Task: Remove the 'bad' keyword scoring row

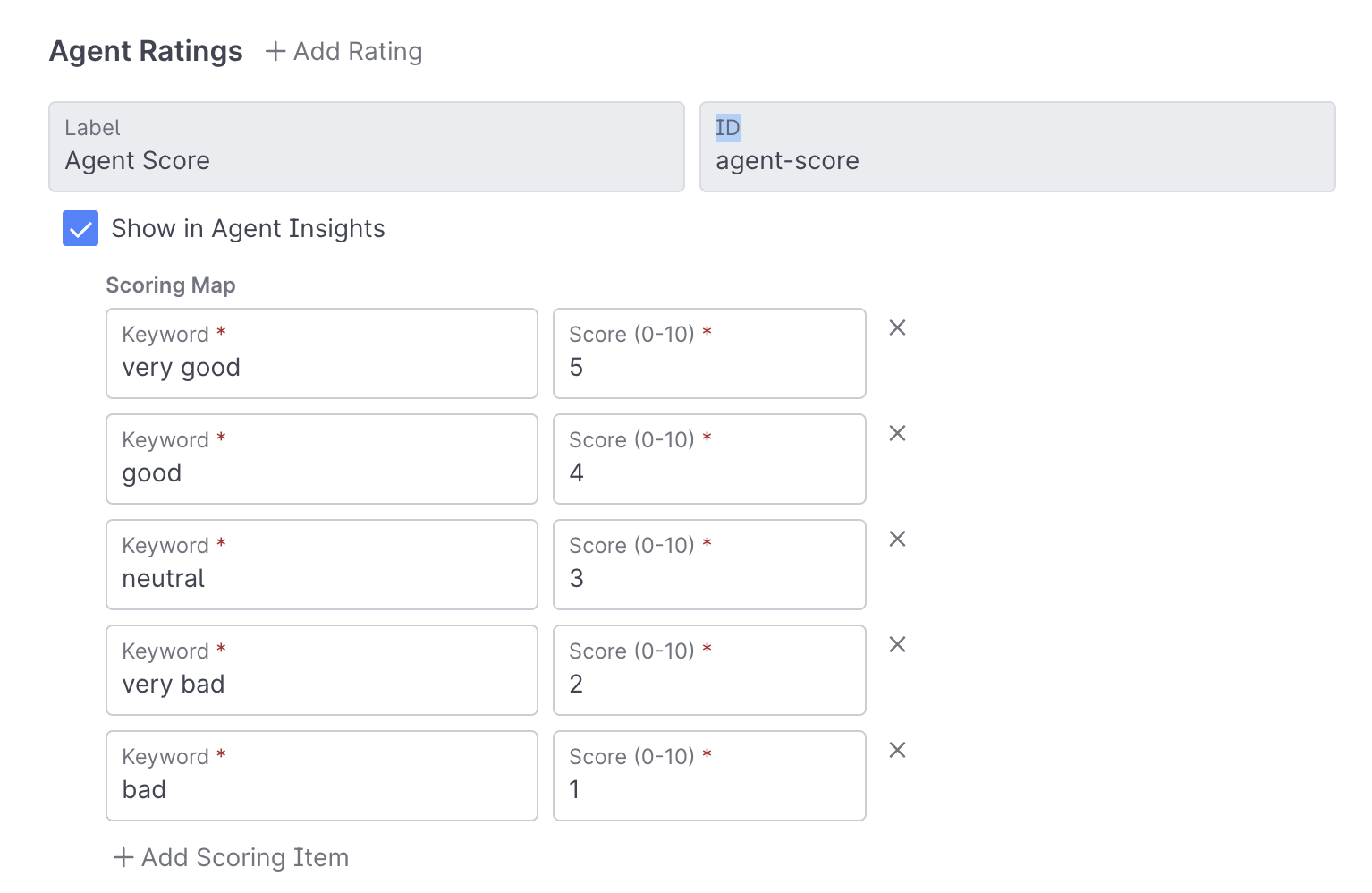Action: [897, 751]
